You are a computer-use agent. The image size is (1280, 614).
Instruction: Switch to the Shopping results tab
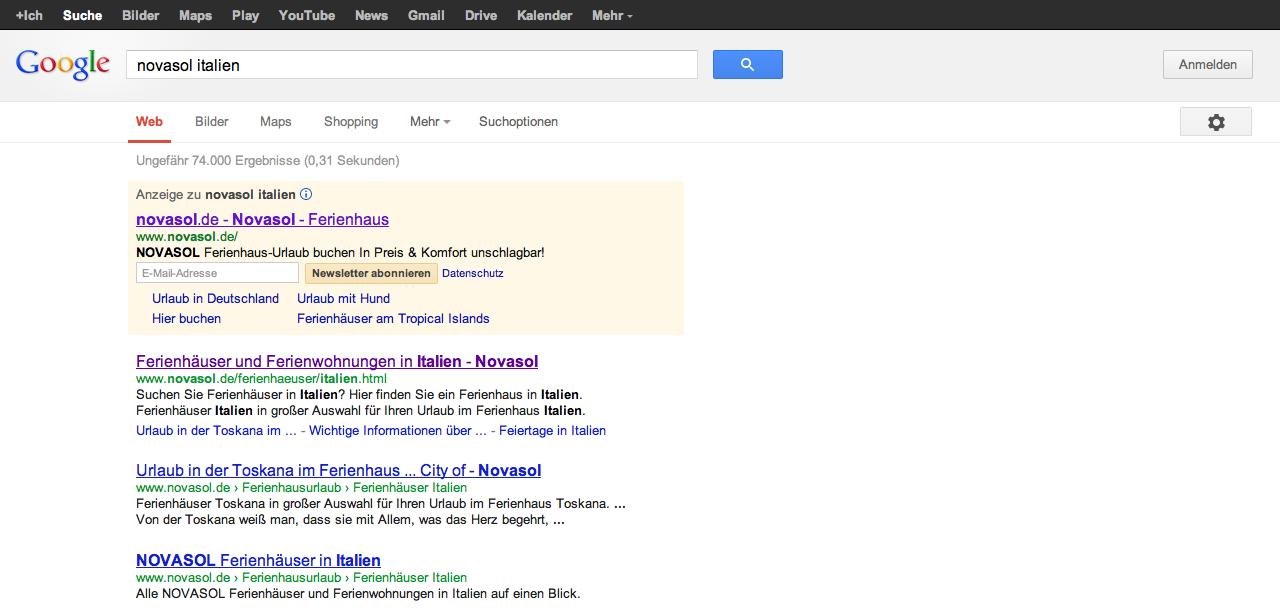[x=351, y=122]
